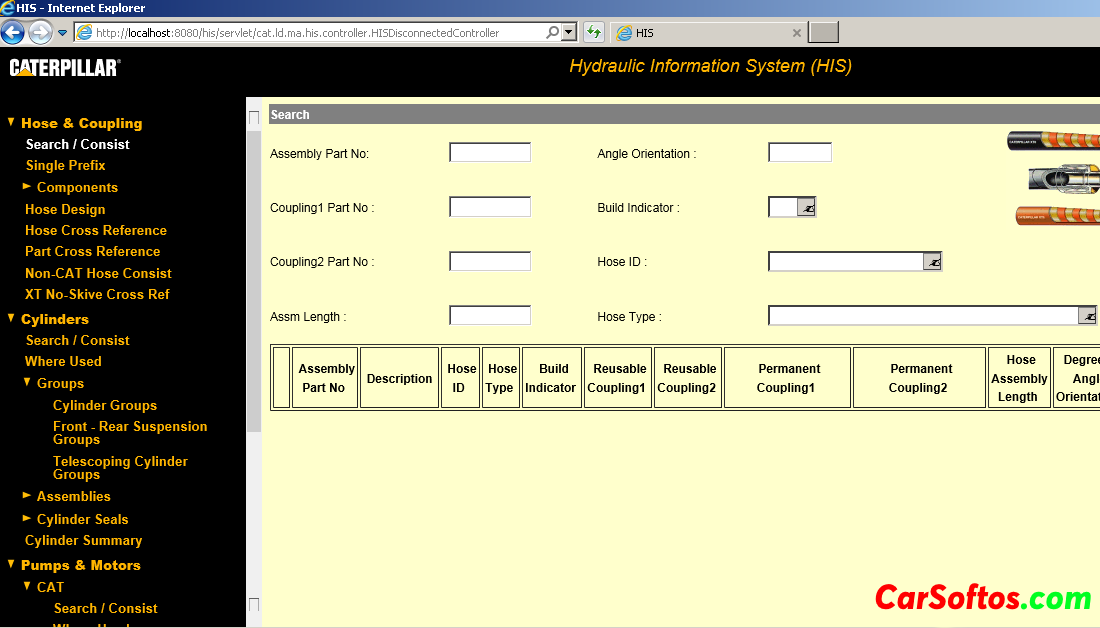Go to Non-CAT Hose Consist
The image size is (1100, 628).
tap(98, 273)
